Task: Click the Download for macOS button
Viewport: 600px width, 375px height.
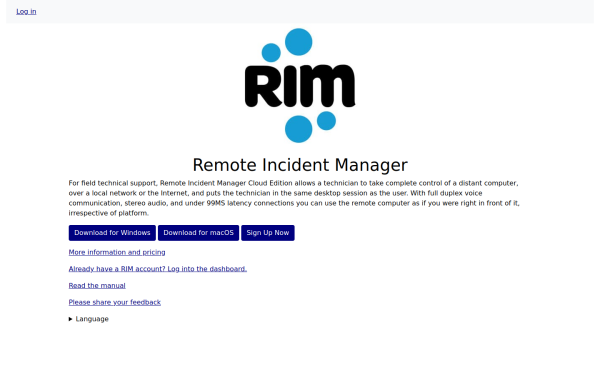Action: [198, 233]
